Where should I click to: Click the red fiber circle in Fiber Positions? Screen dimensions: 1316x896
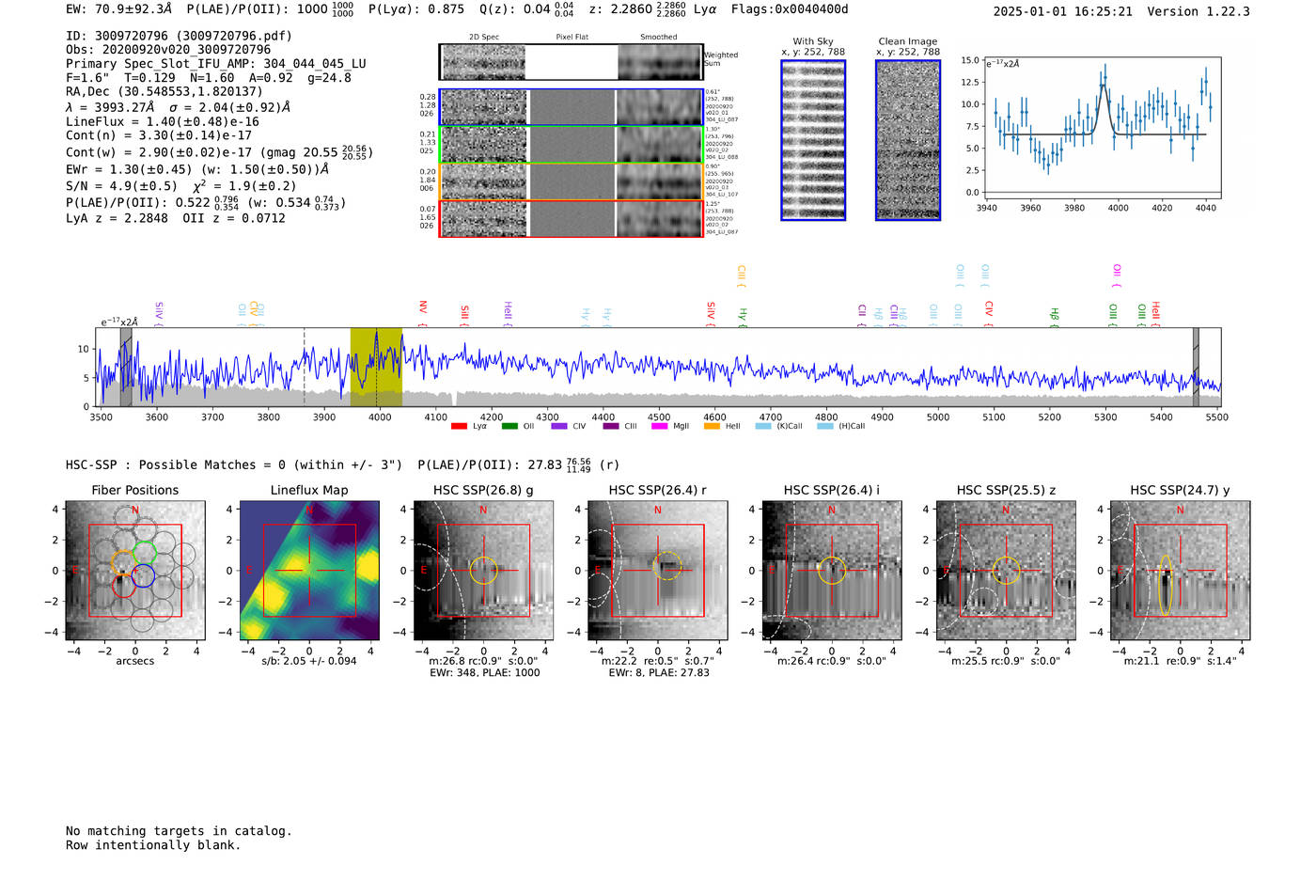[123, 586]
